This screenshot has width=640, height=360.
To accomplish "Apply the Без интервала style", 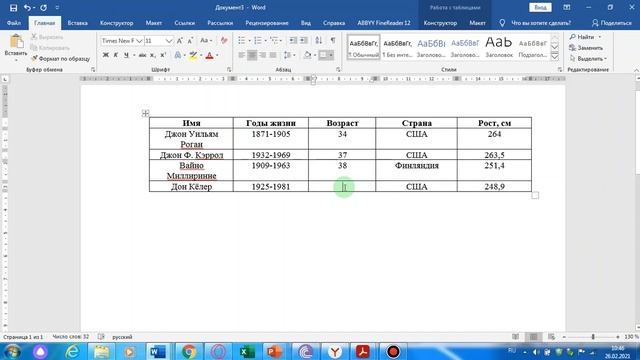I will click(x=397, y=47).
